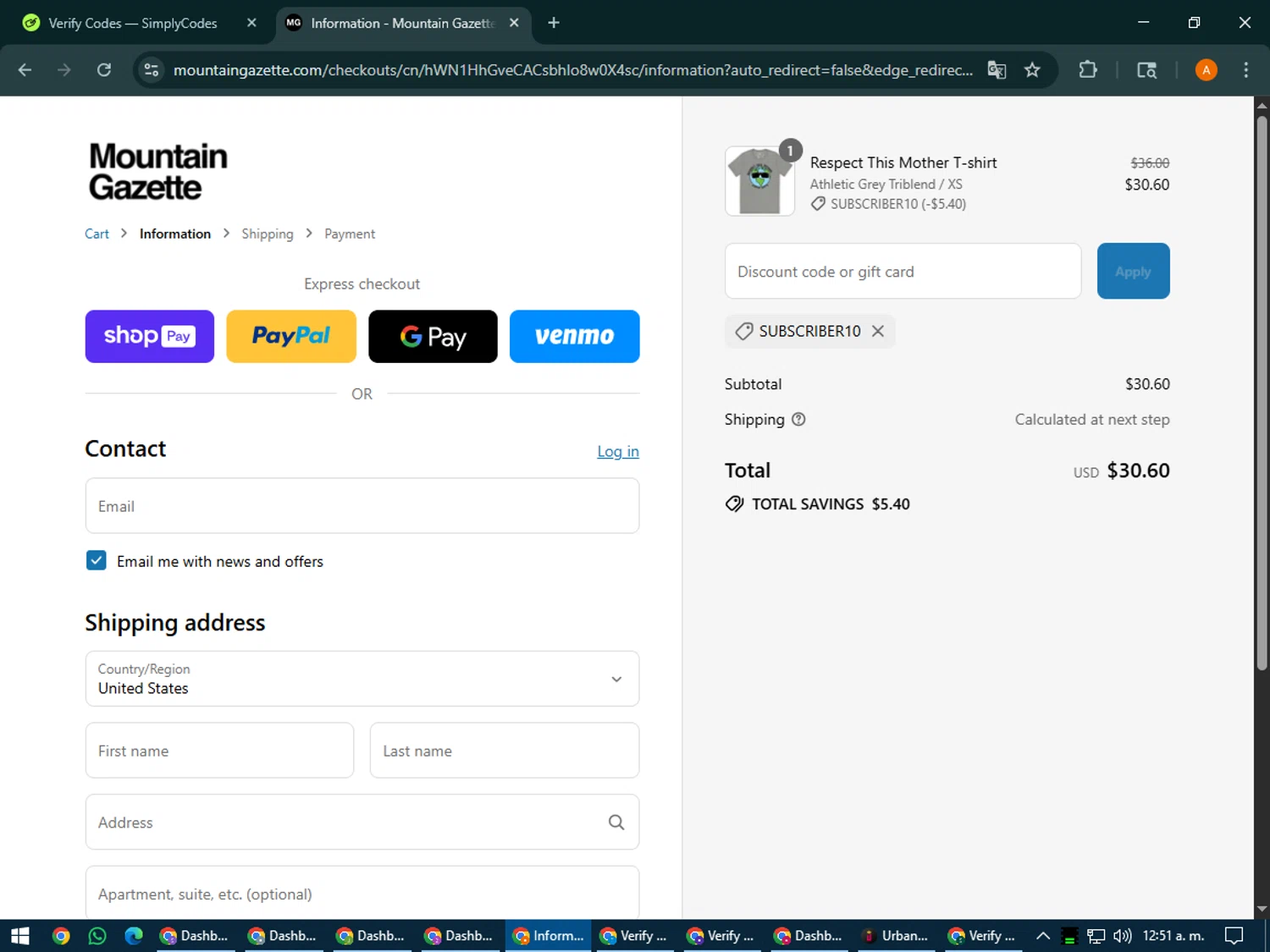Uncheck Email me with news and offers
1270x952 pixels.
[x=97, y=560]
